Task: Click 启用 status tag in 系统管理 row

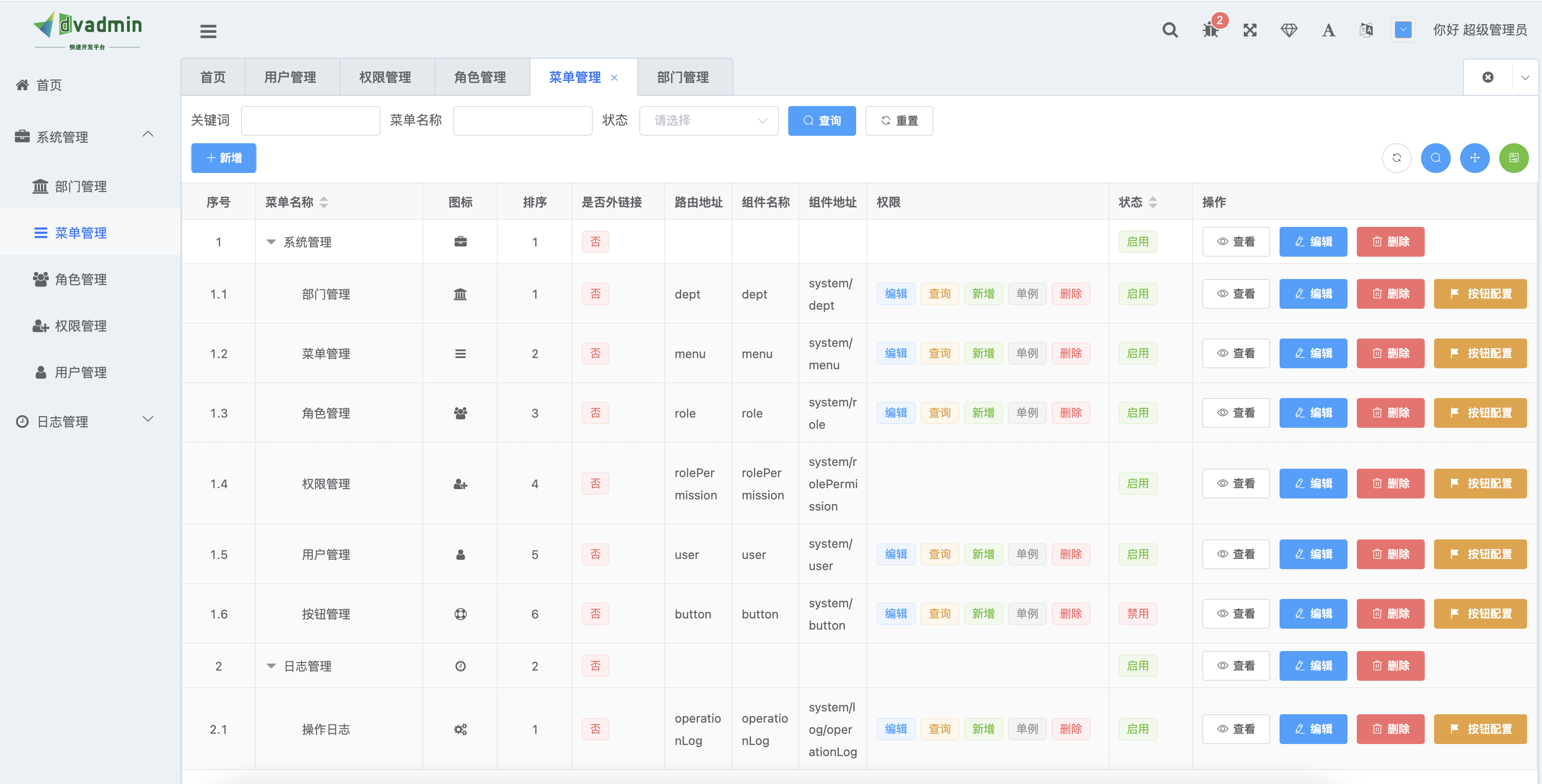Action: (x=1138, y=242)
